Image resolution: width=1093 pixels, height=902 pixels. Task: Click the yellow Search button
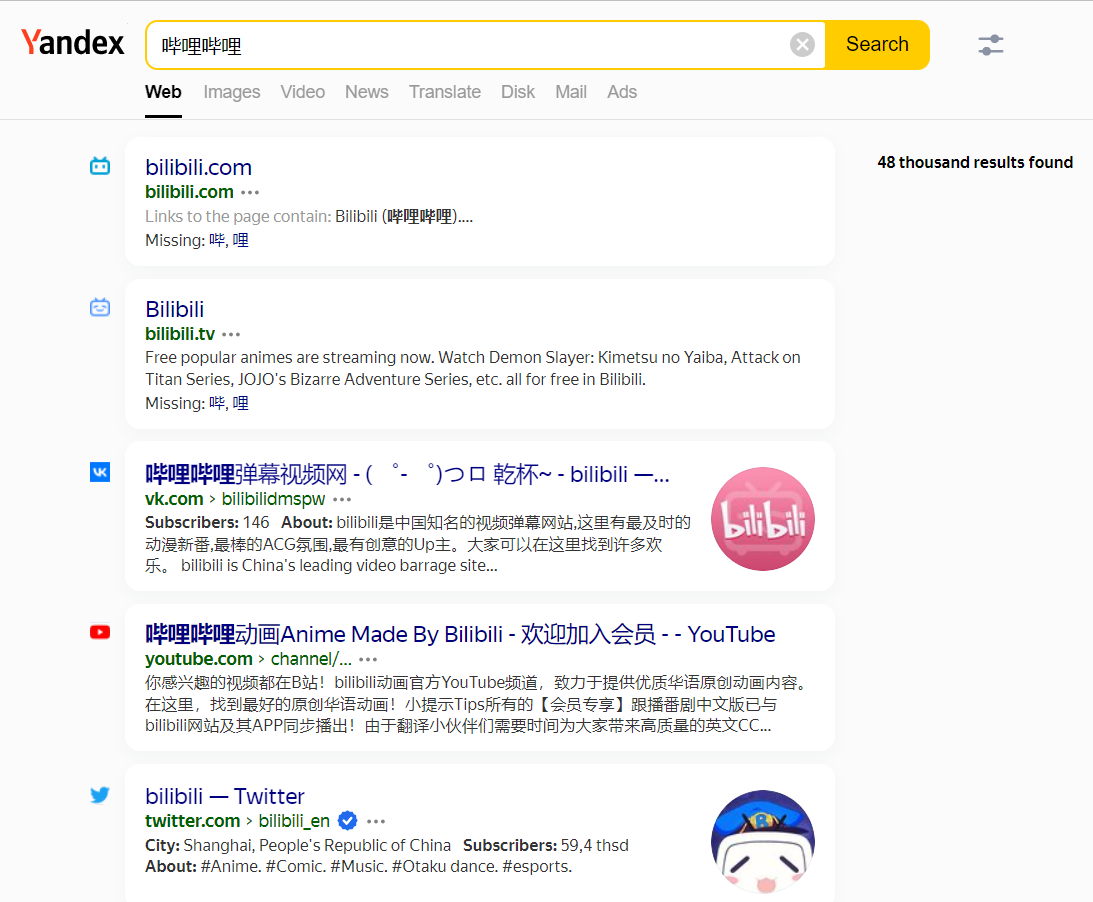[x=877, y=45]
